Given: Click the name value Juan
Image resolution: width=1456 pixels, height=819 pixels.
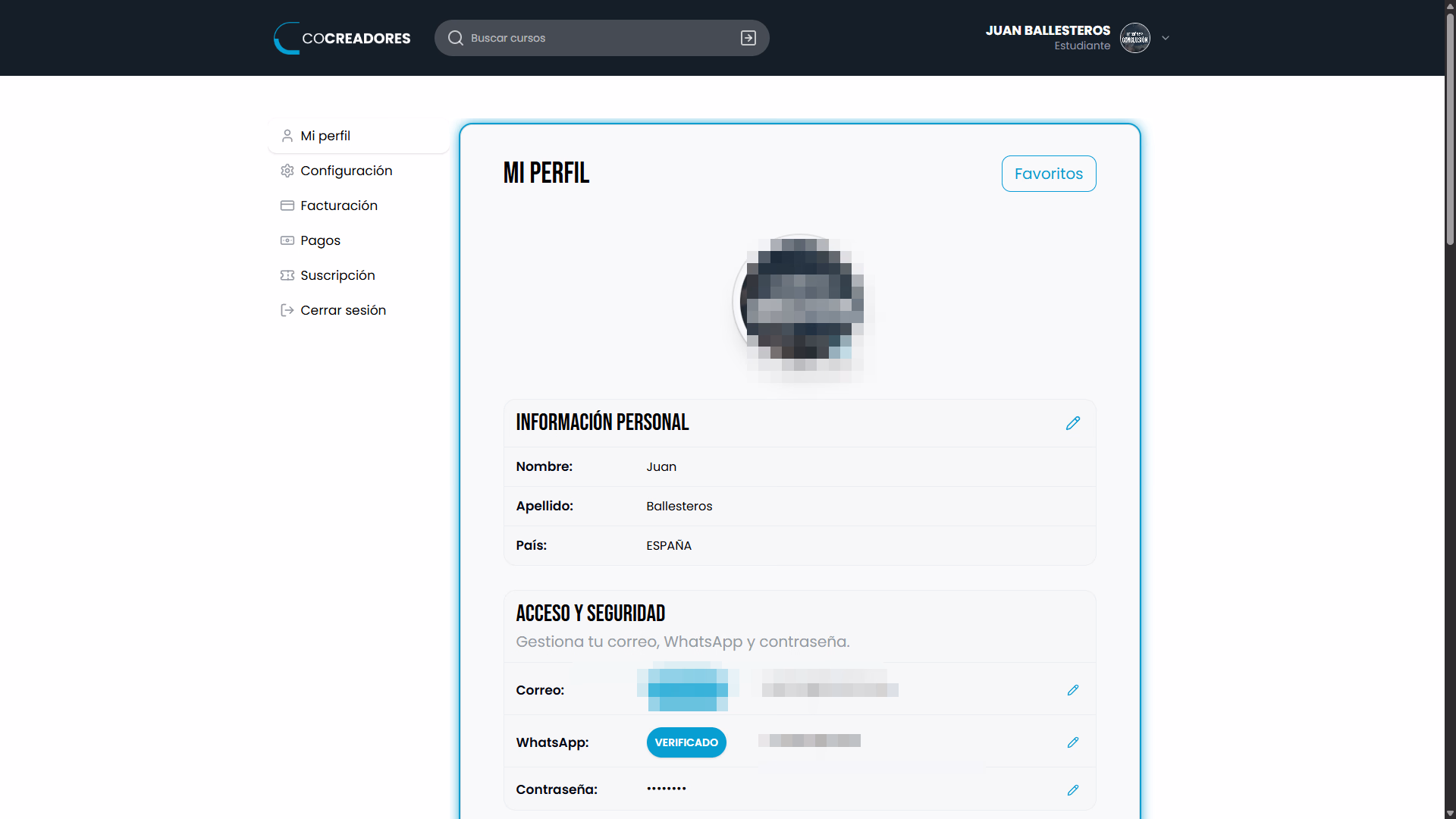Looking at the screenshot, I should [661, 466].
